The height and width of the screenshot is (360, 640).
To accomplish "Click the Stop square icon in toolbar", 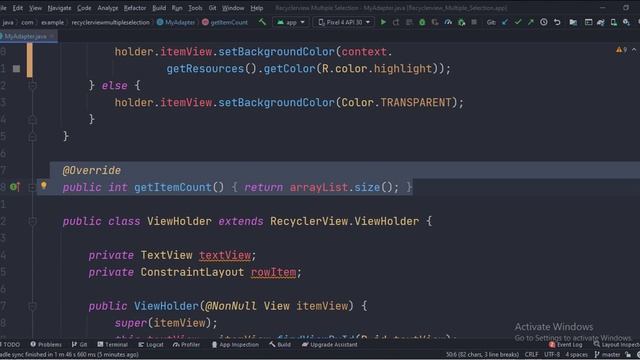I will tap(474, 22).
